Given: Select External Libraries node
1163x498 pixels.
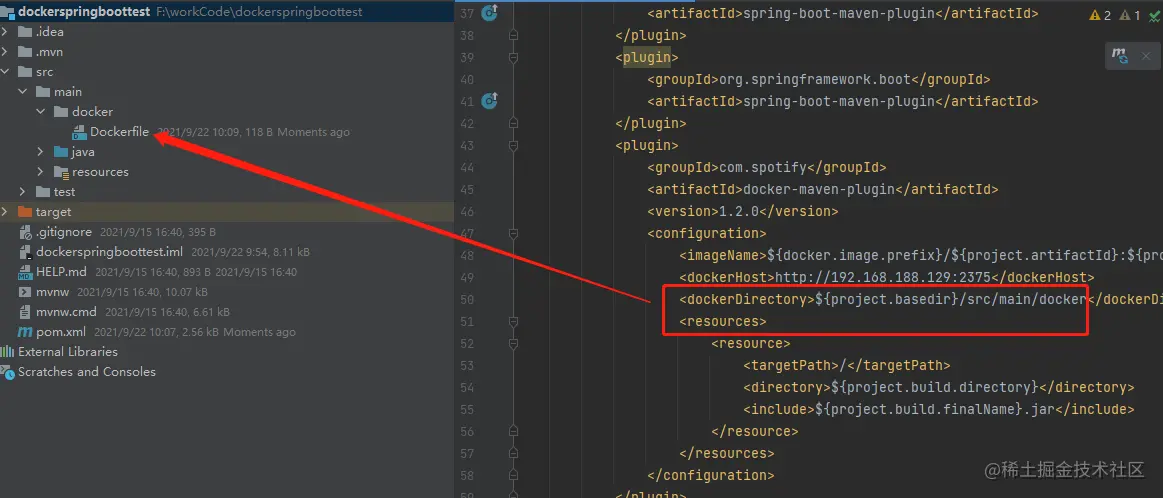Looking at the screenshot, I should pos(68,353).
